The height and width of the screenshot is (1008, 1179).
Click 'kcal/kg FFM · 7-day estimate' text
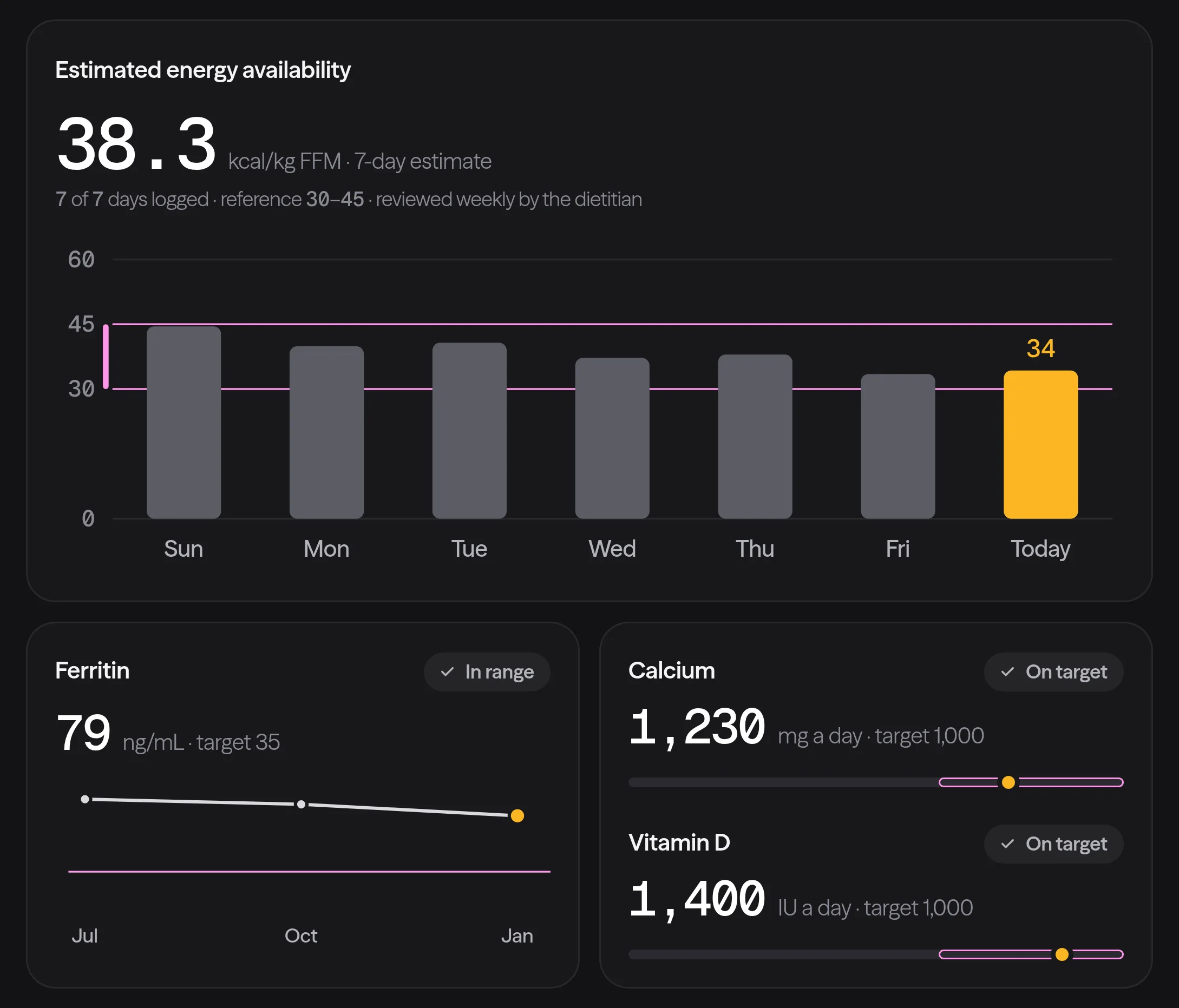[359, 162]
